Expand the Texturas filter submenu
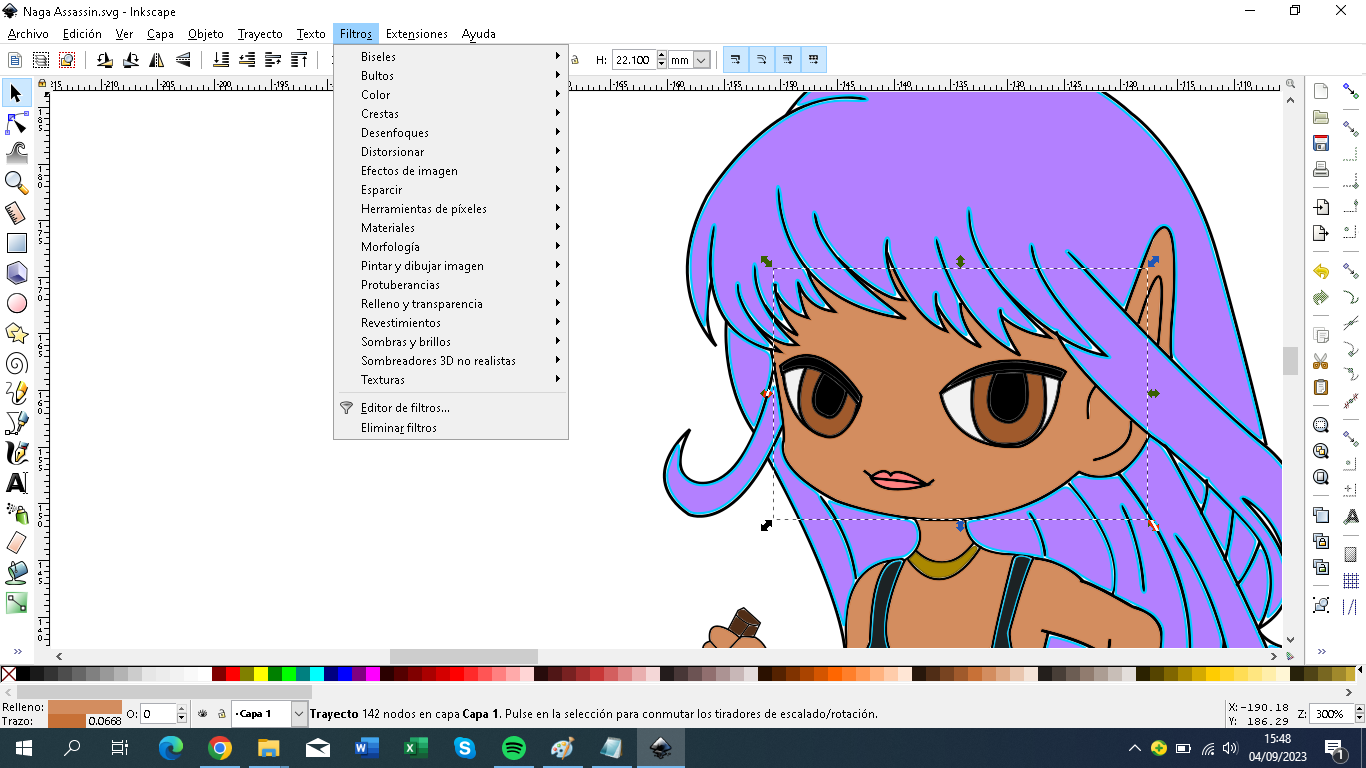1366x768 pixels. coord(451,380)
